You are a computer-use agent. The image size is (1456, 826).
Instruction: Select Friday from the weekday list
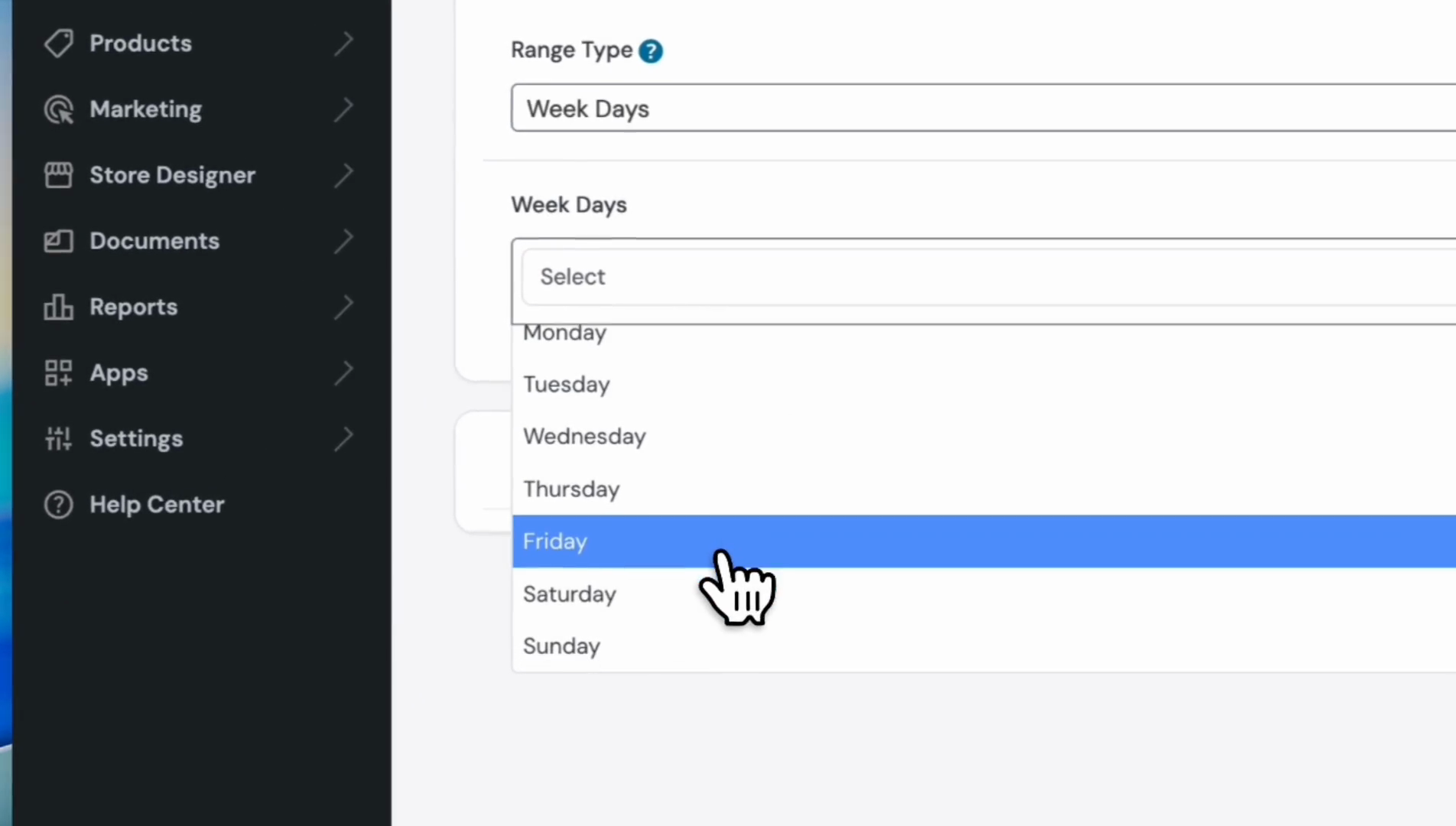[x=555, y=541]
